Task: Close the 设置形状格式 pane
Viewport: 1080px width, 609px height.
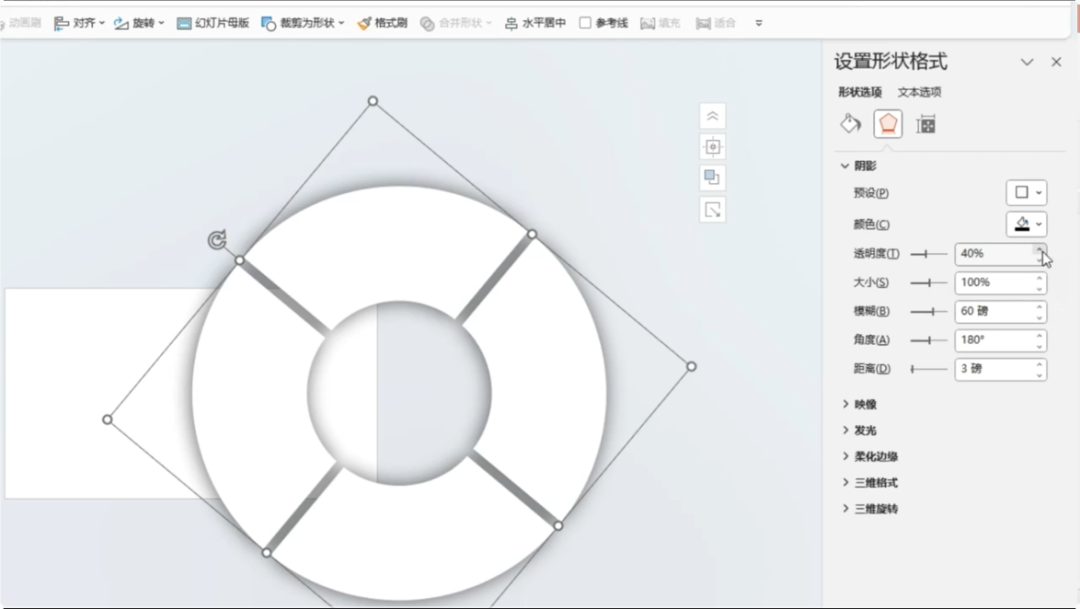Action: tap(1056, 62)
